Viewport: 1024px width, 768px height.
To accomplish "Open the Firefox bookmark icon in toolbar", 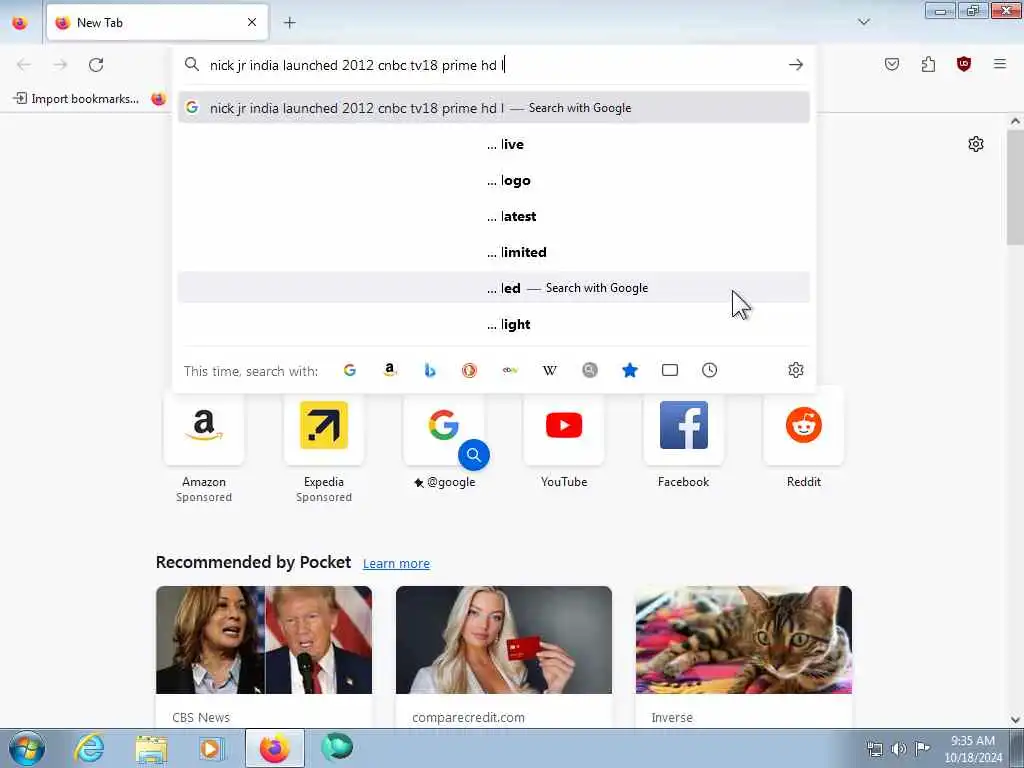I will click(x=159, y=99).
